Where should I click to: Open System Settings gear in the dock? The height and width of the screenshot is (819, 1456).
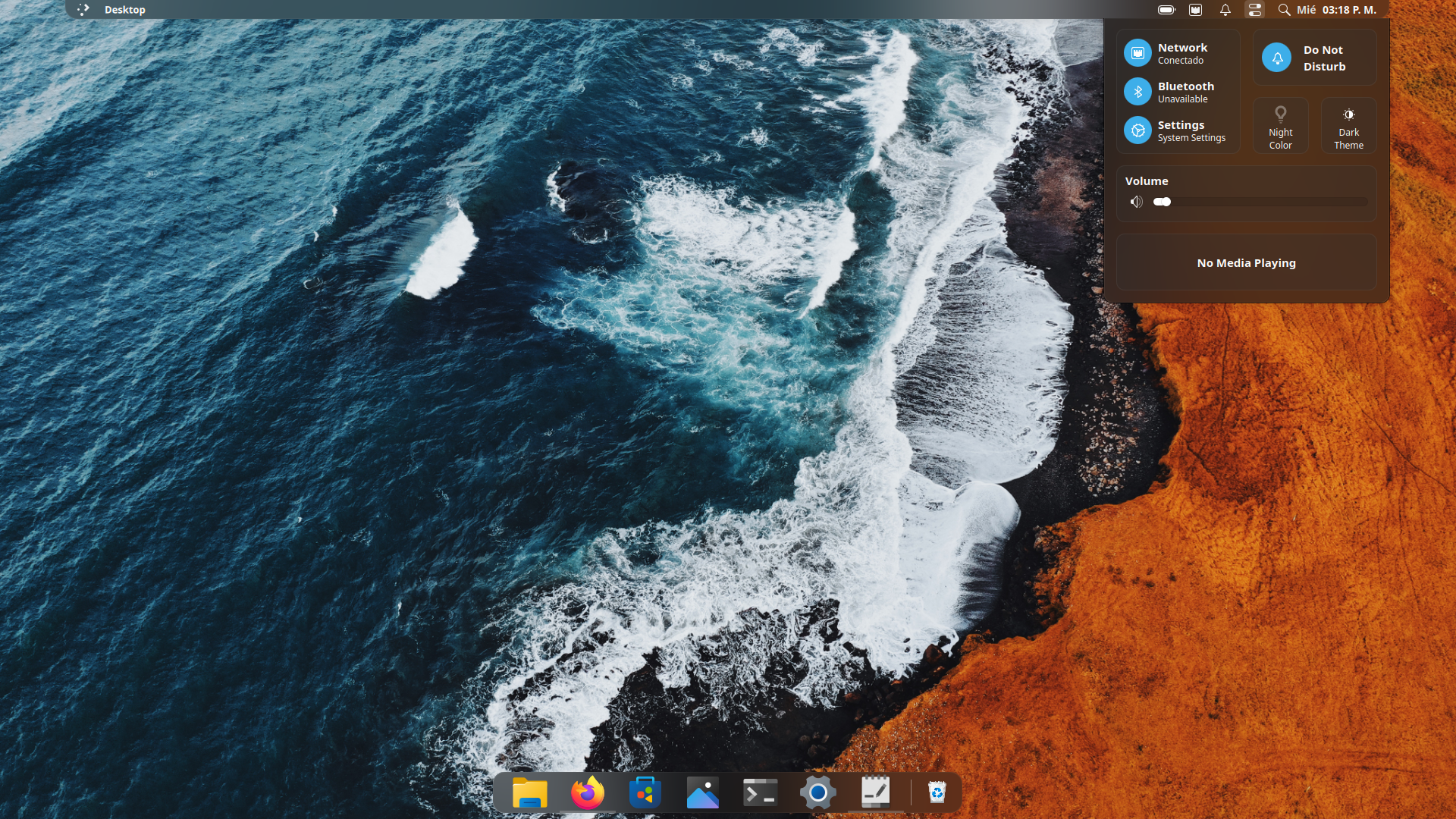pos(817,793)
